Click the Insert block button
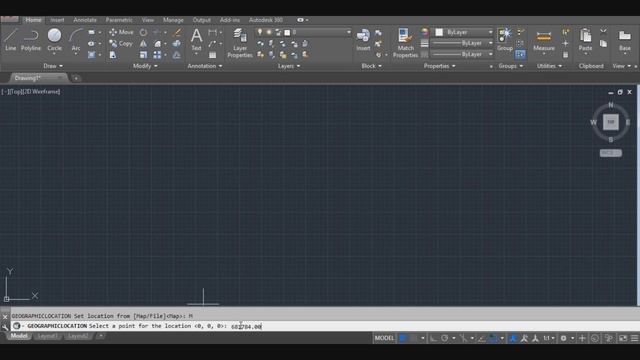This screenshot has width=640, height=360. [x=363, y=40]
